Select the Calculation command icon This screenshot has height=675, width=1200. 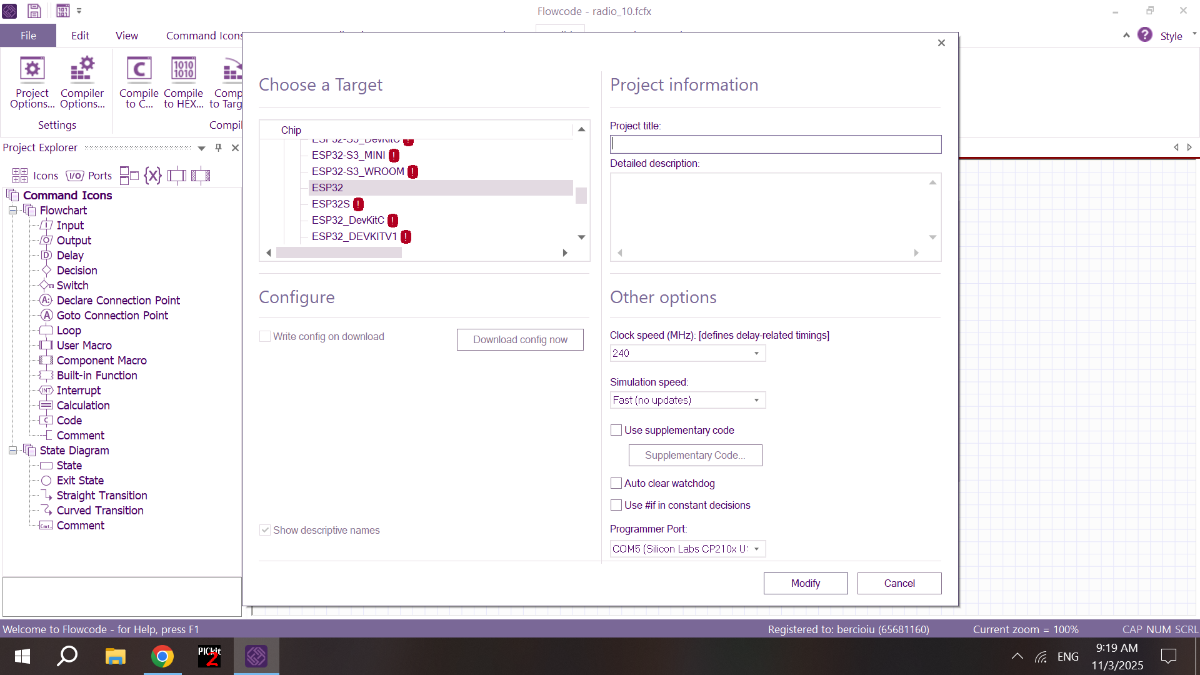point(82,405)
